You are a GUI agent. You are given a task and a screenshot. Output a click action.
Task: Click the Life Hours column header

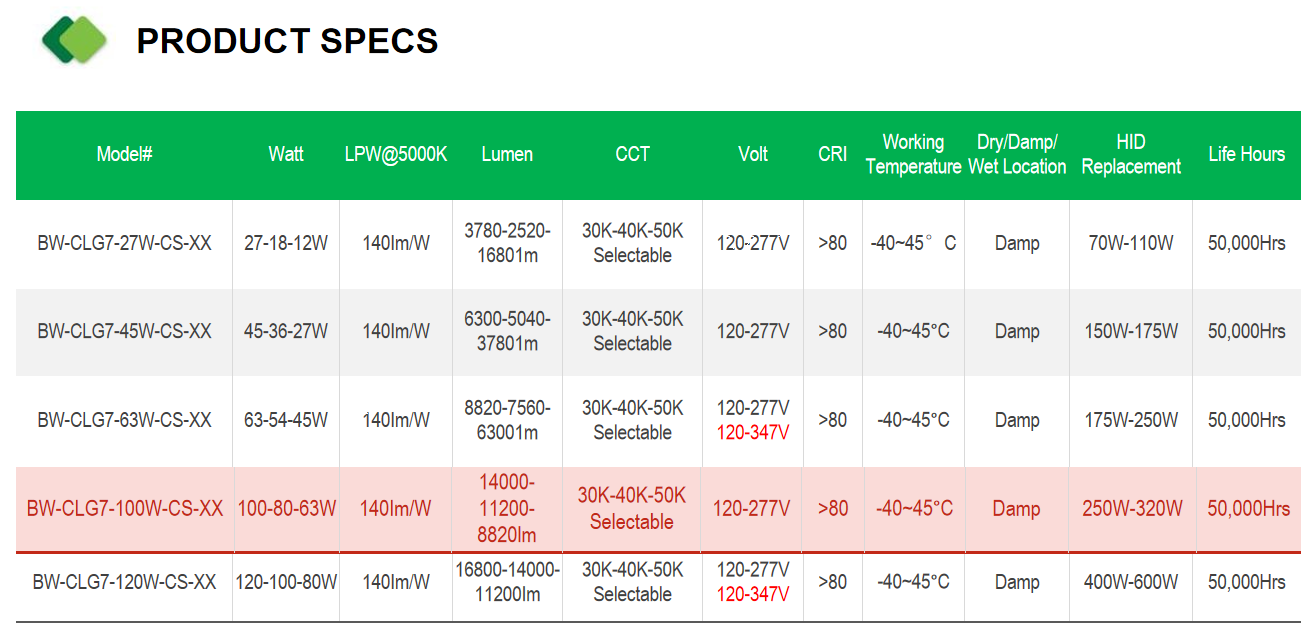tap(1246, 154)
